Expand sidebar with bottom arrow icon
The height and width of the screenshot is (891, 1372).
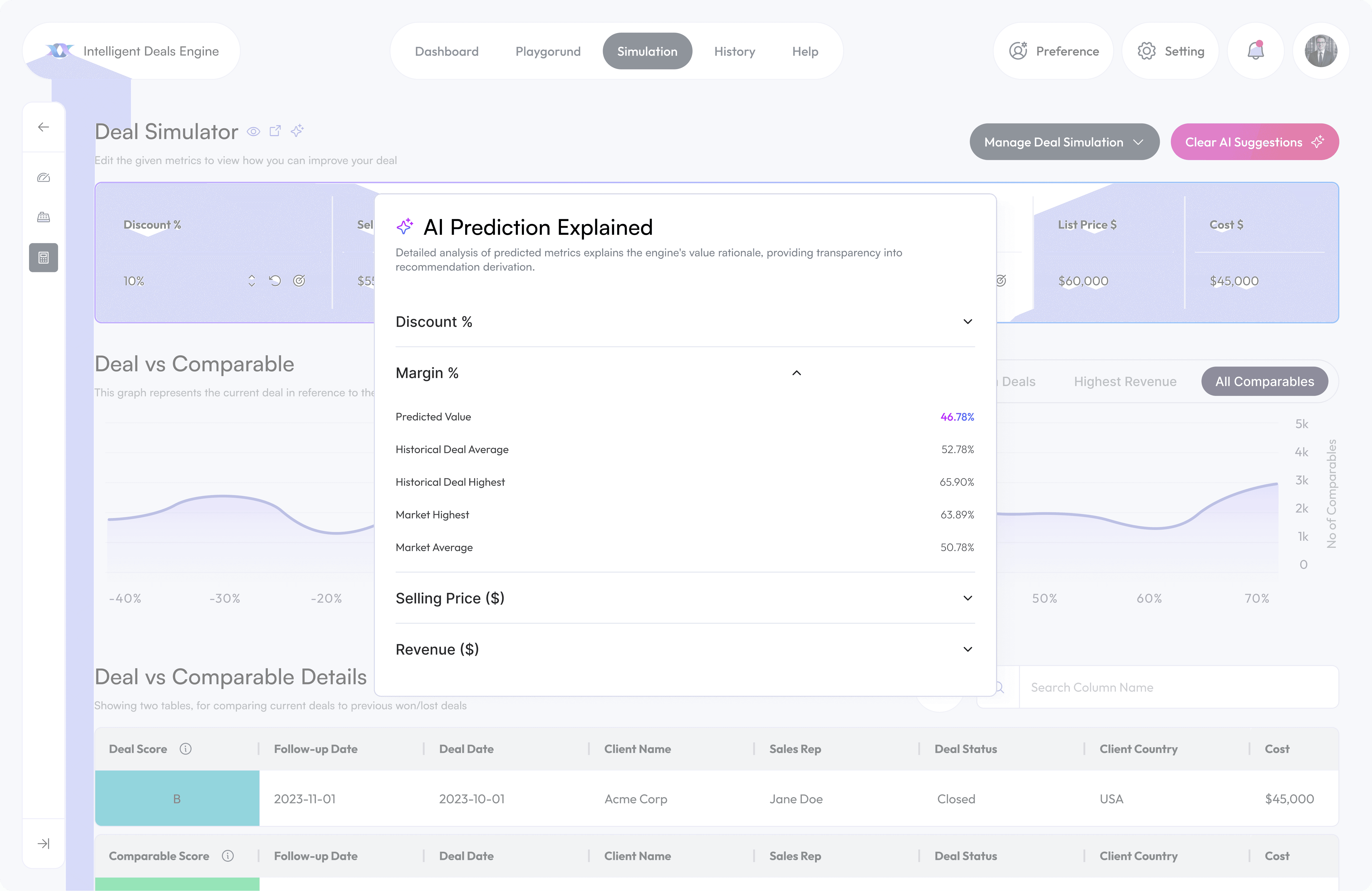[43, 843]
